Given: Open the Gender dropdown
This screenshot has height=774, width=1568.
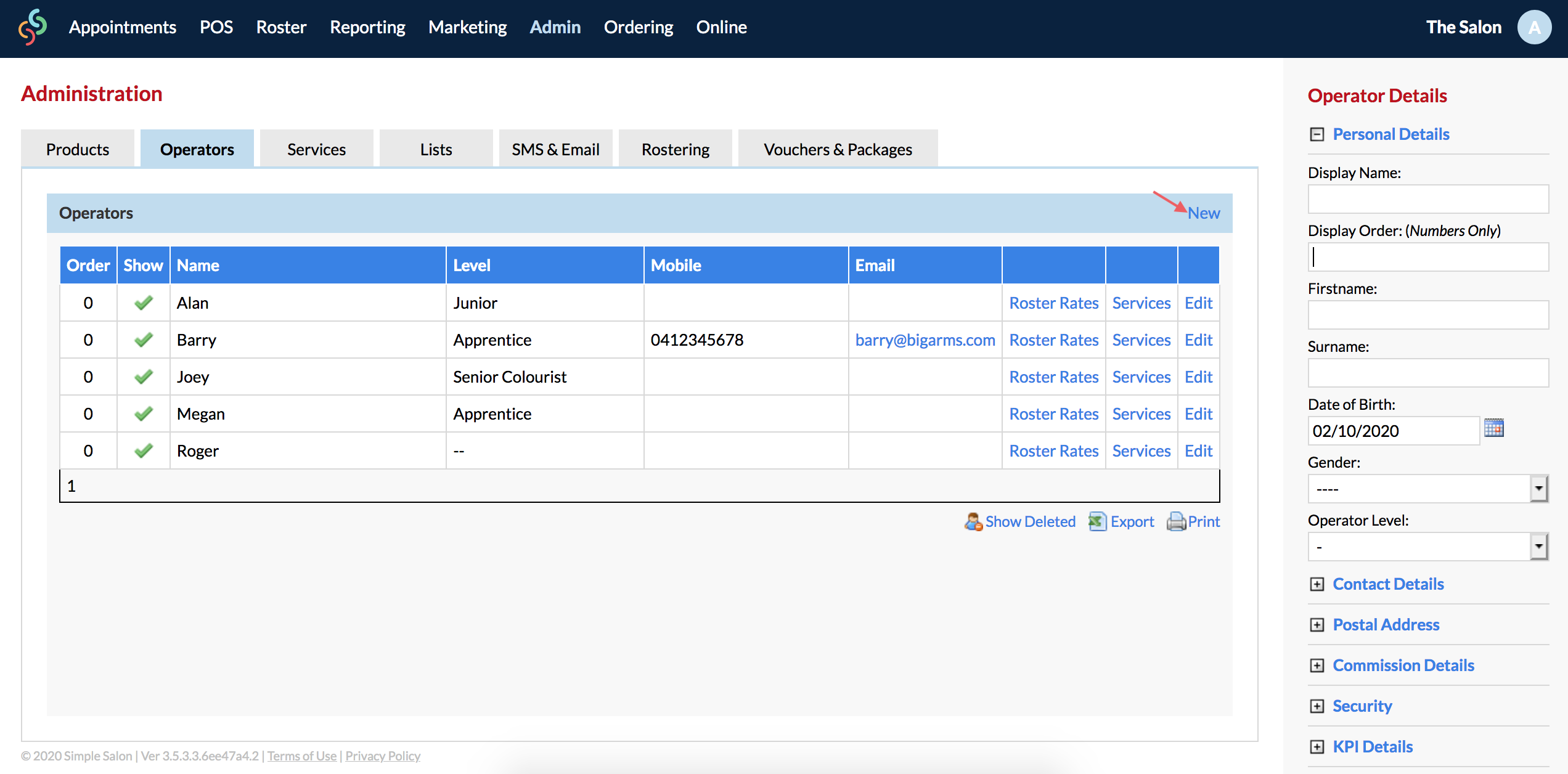Looking at the screenshot, I should [1427, 489].
